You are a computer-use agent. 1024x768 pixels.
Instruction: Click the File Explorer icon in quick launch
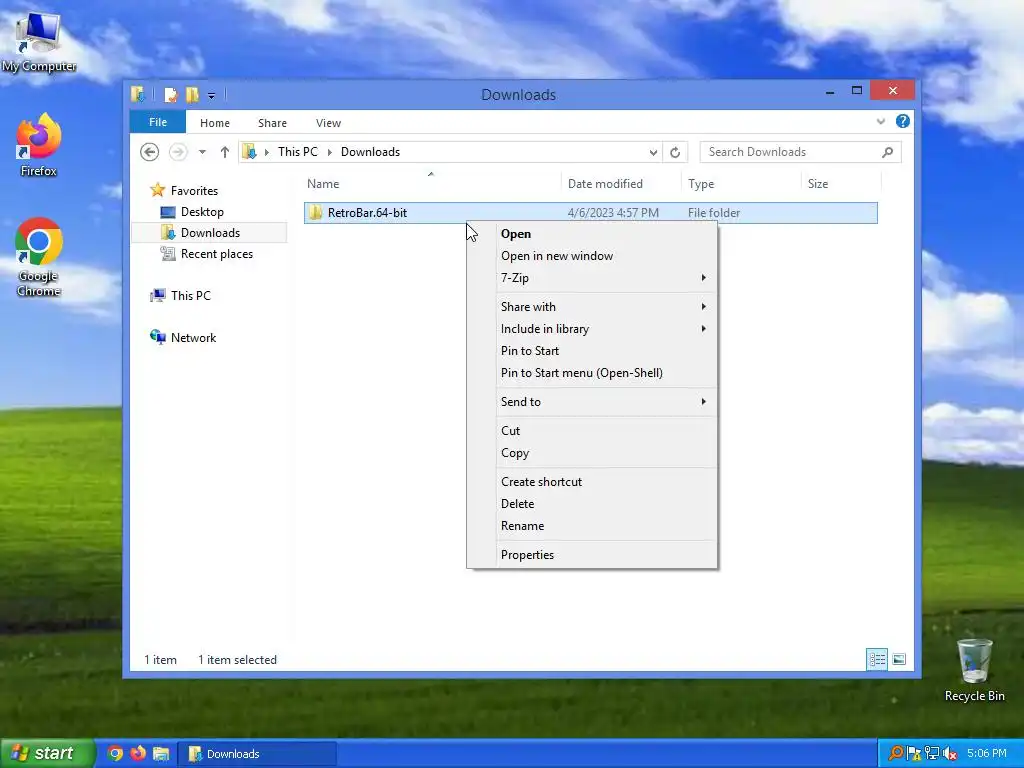point(161,753)
